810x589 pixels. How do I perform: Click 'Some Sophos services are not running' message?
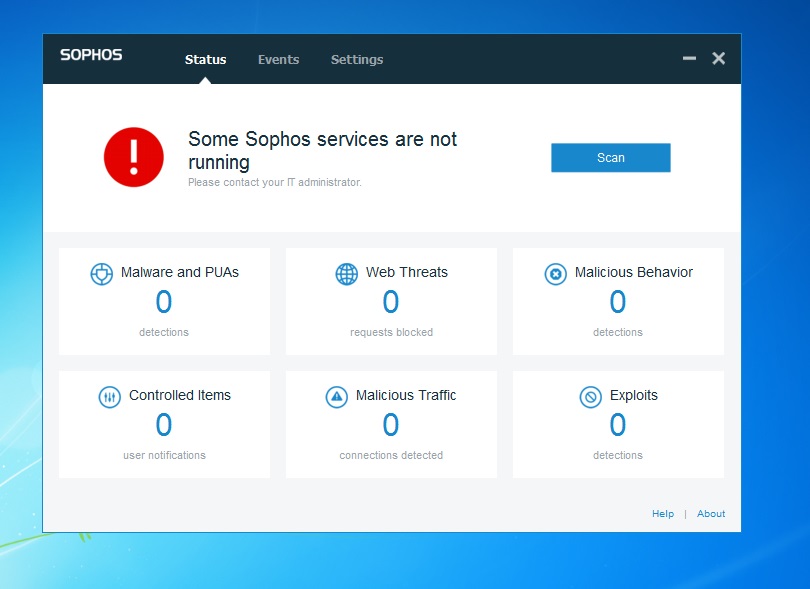coord(322,150)
